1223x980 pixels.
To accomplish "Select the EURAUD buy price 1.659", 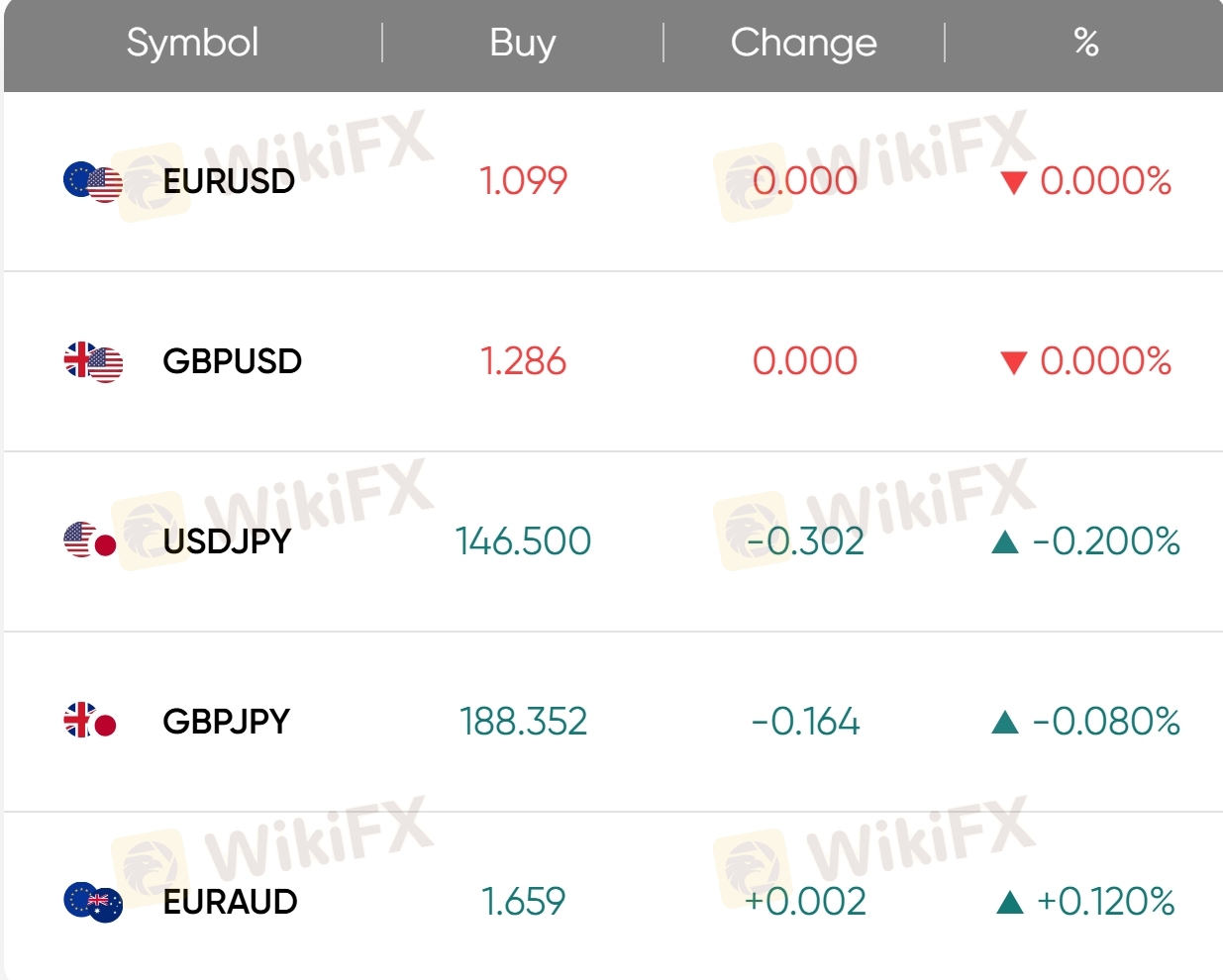I will click(523, 902).
